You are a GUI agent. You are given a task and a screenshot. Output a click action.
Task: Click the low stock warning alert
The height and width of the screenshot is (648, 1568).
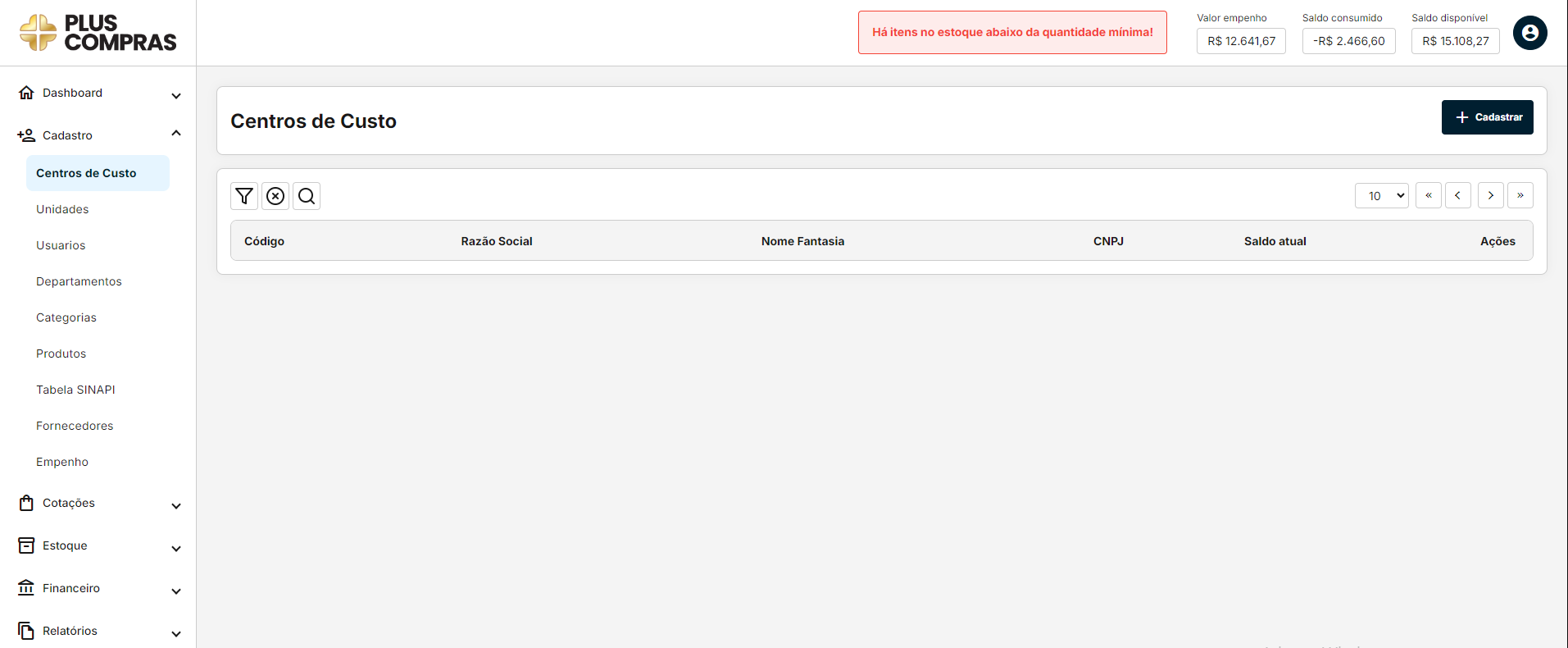(x=1012, y=33)
